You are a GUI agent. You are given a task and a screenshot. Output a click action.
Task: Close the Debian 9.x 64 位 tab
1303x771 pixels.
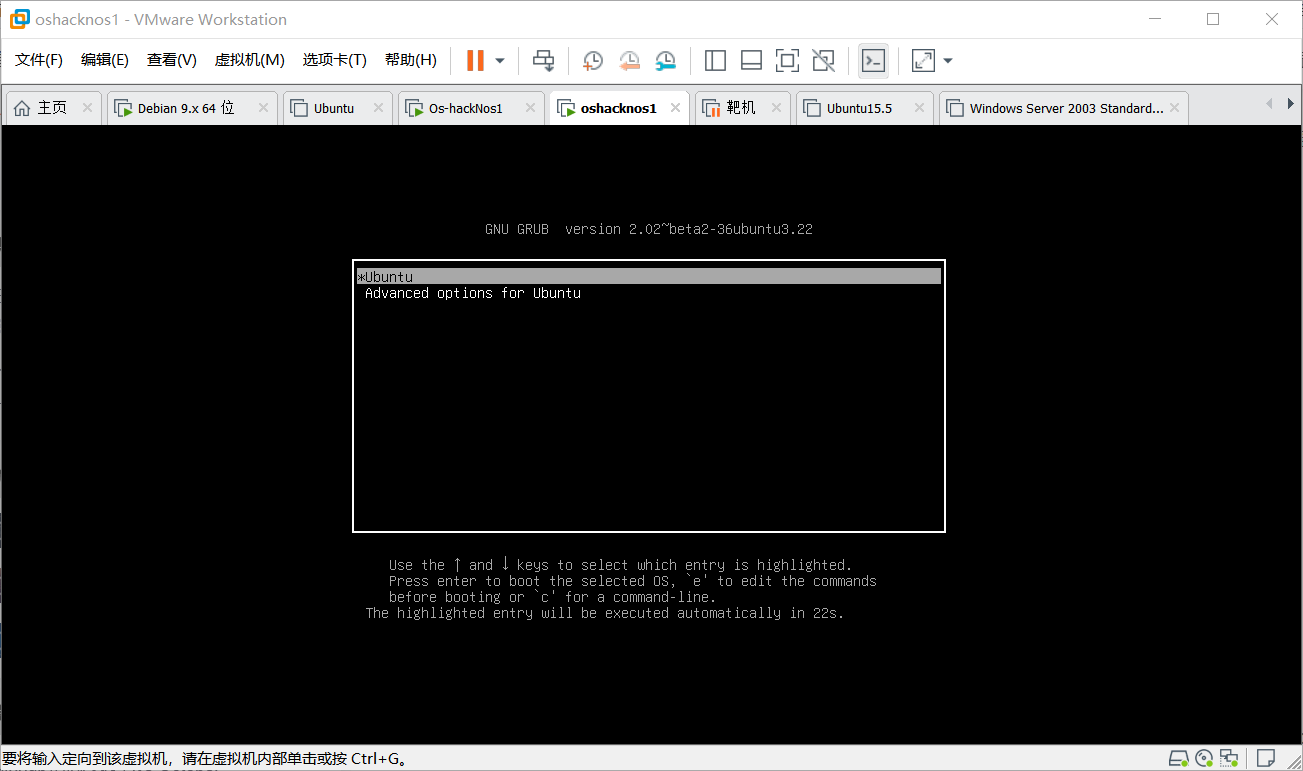coord(264,108)
